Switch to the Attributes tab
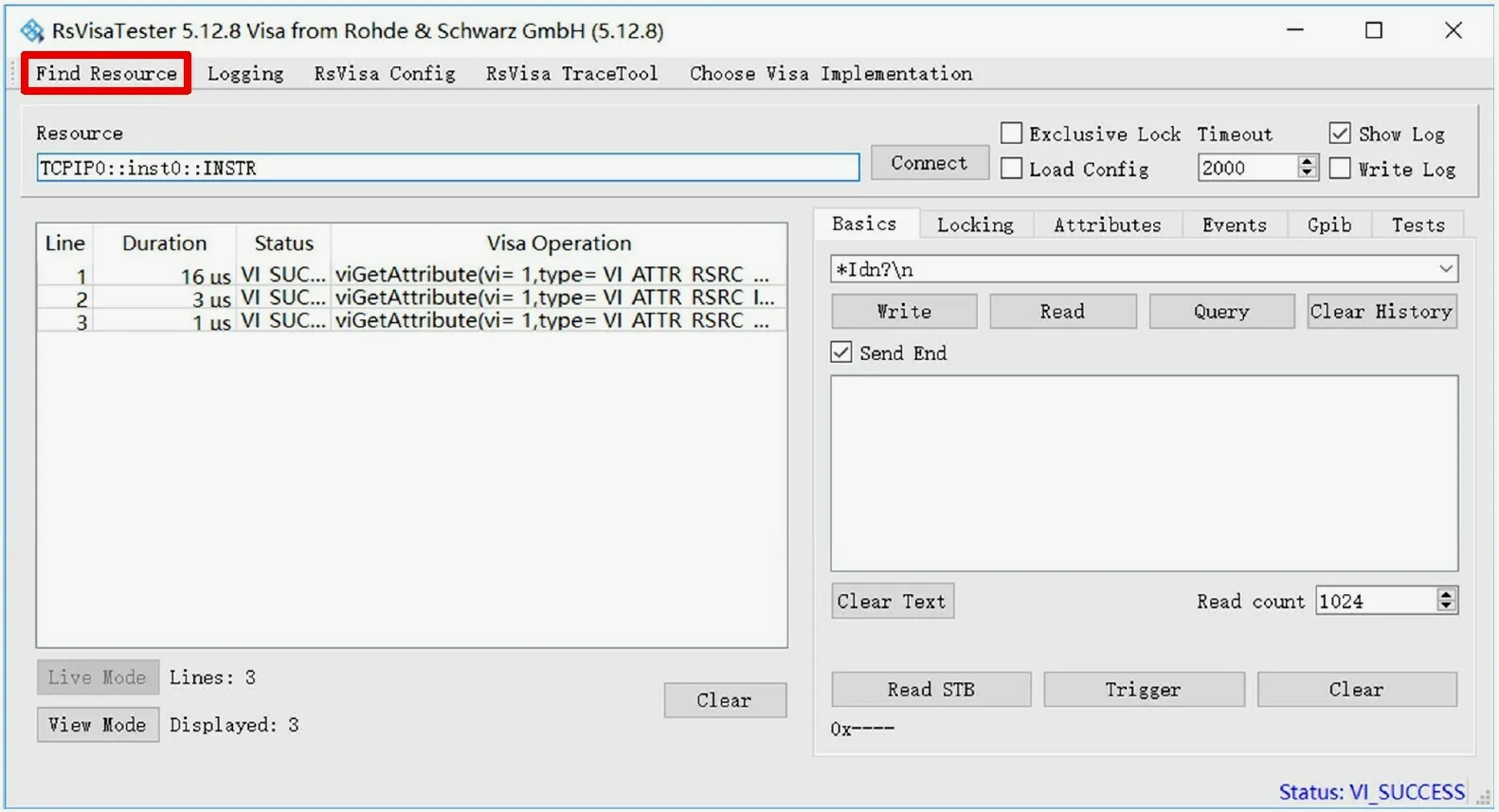Image resolution: width=1499 pixels, height=812 pixels. pos(1107,226)
